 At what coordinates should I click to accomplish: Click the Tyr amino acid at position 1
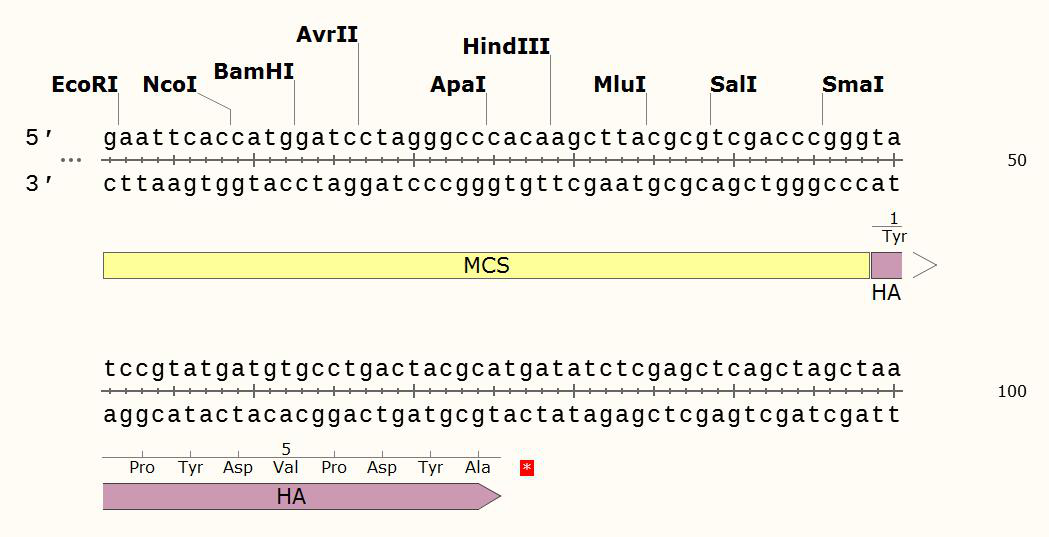coord(894,237)
